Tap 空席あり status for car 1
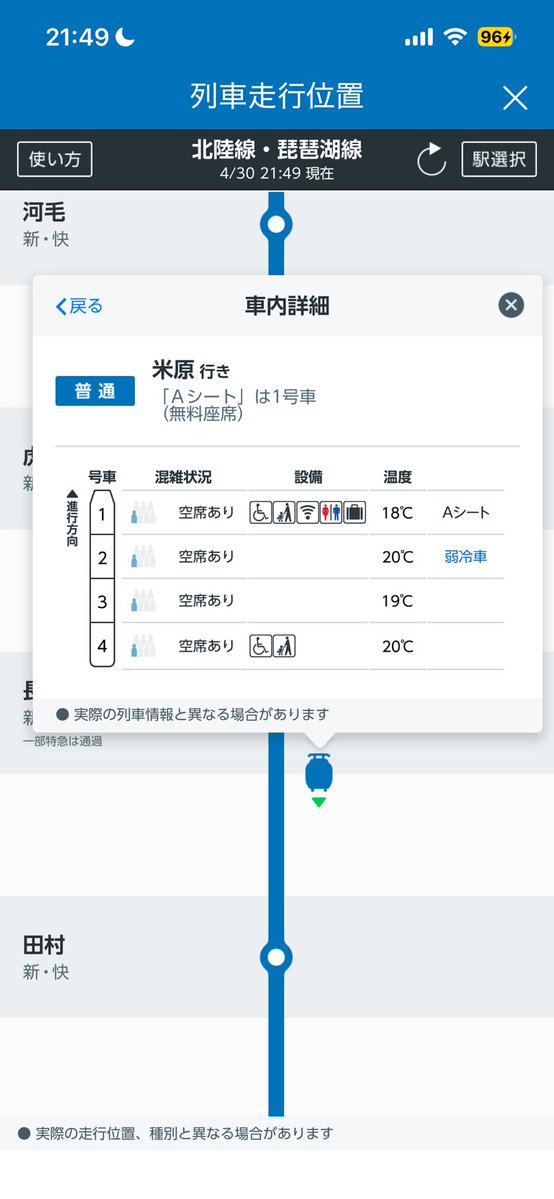The width and height of the screenshot is (554, 1199). pos(207,512)
